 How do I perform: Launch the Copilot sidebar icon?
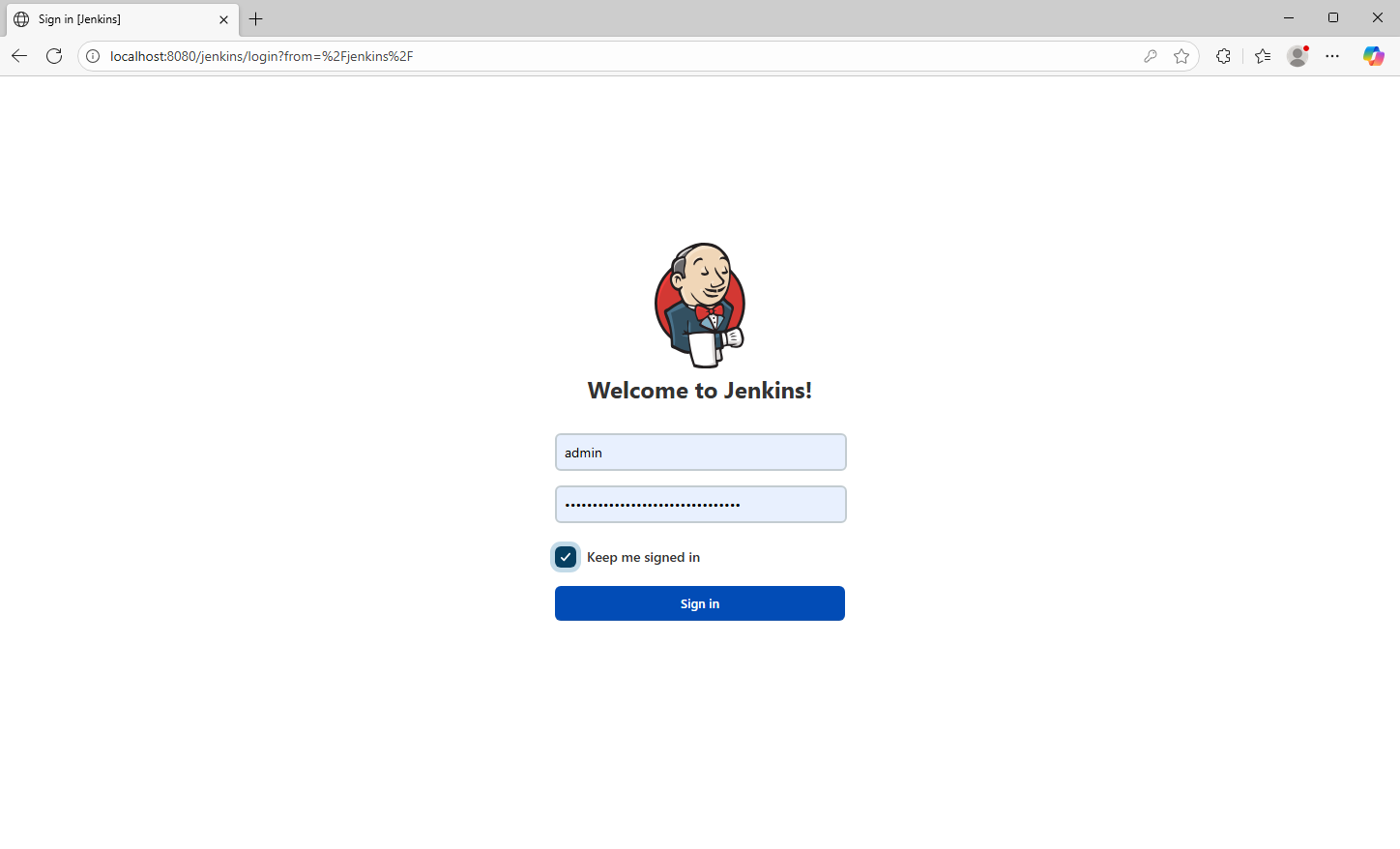tap(1373, 56)
